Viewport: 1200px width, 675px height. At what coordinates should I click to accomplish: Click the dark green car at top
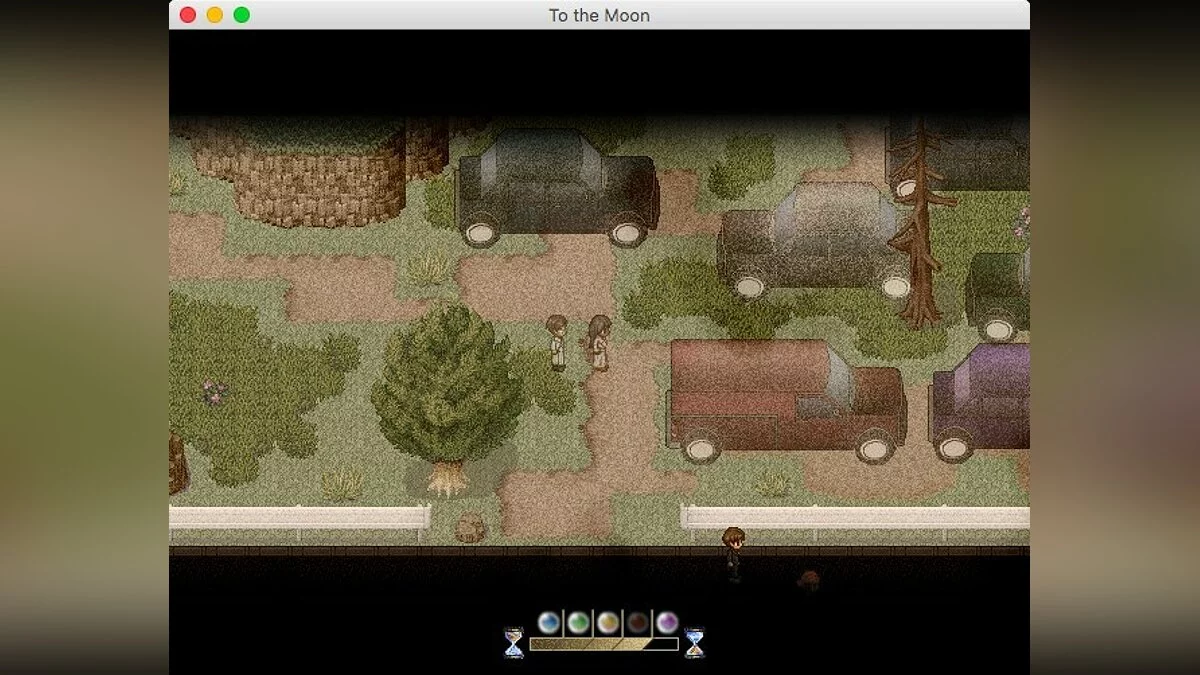point(558,187)
